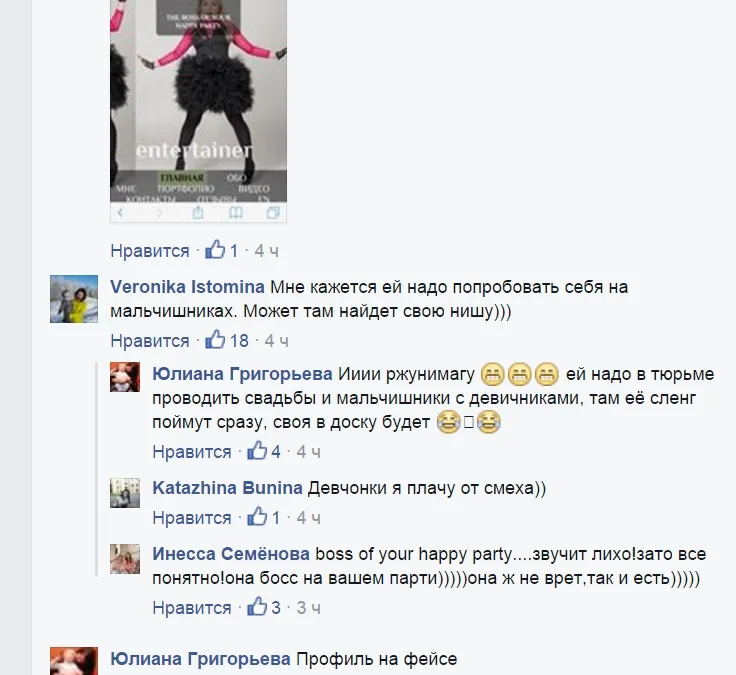Click thumbs-up icon on Katazhina Bunina's reply

pos(257,517)
